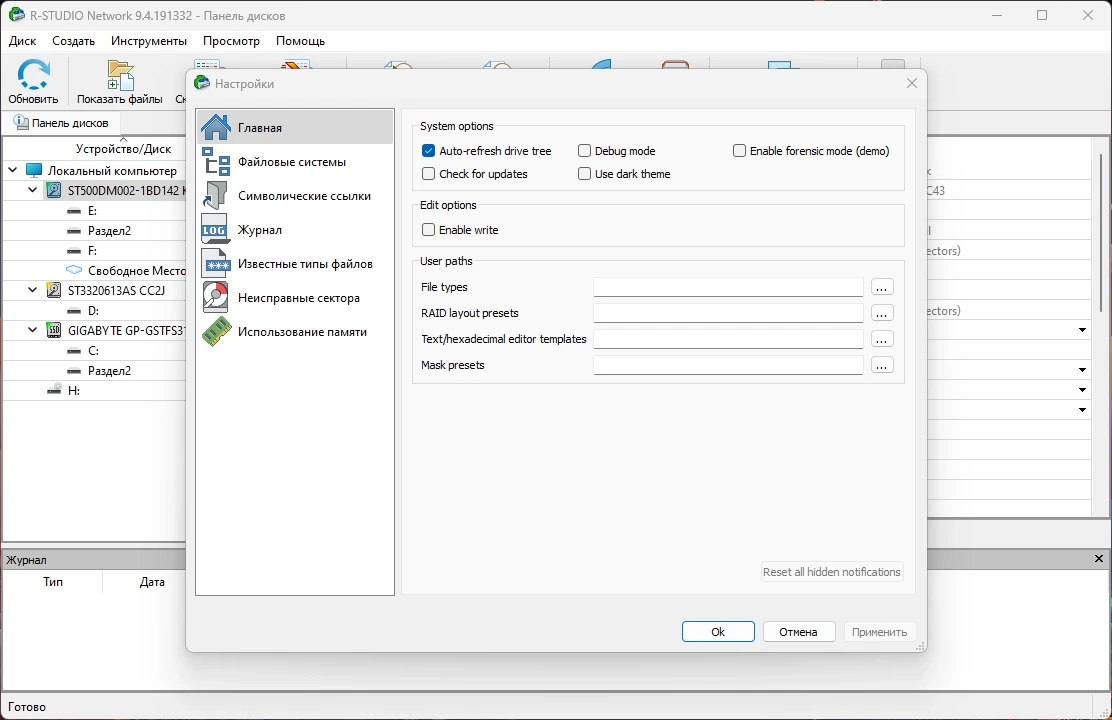Tick the Enable write checkbox
The height and width of the screenshot is (720, 1112).
tap(428, 229)
